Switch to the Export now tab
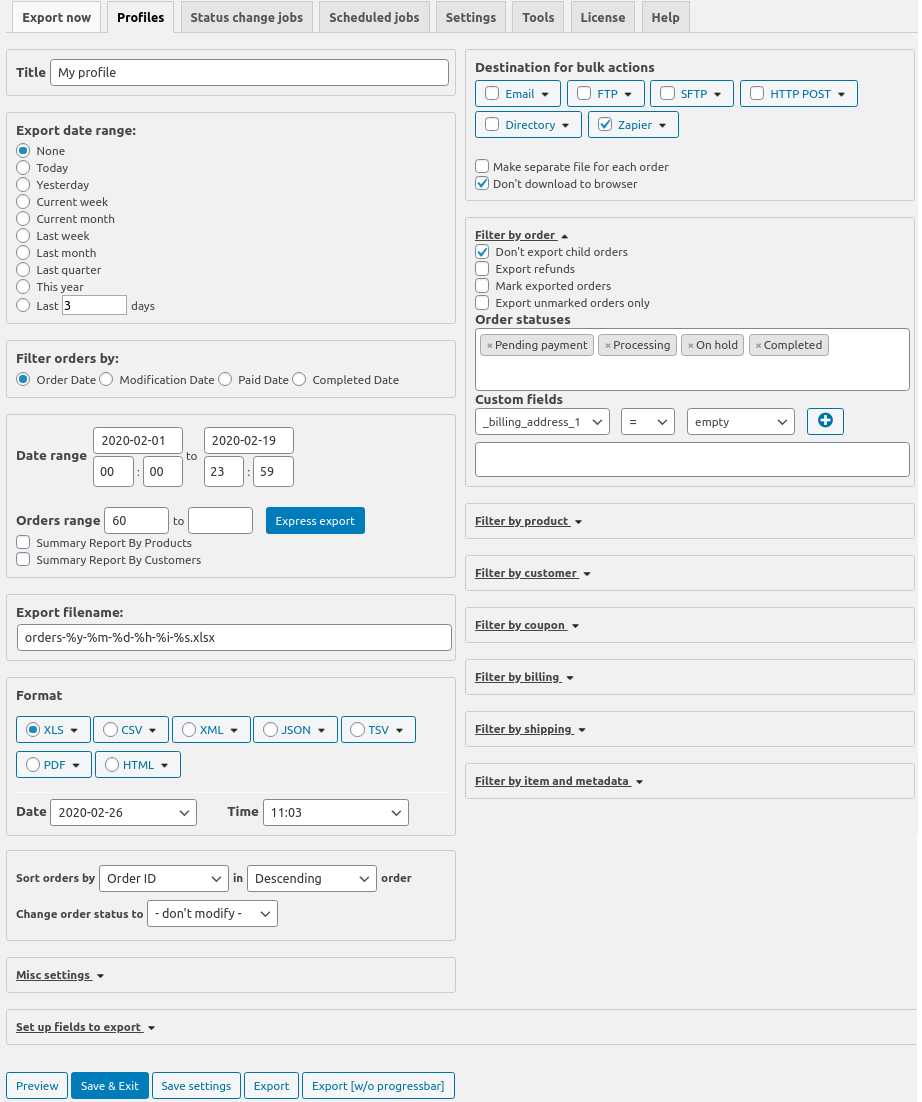Screen dimensions: 922x1102 click(x=57, y=18)
